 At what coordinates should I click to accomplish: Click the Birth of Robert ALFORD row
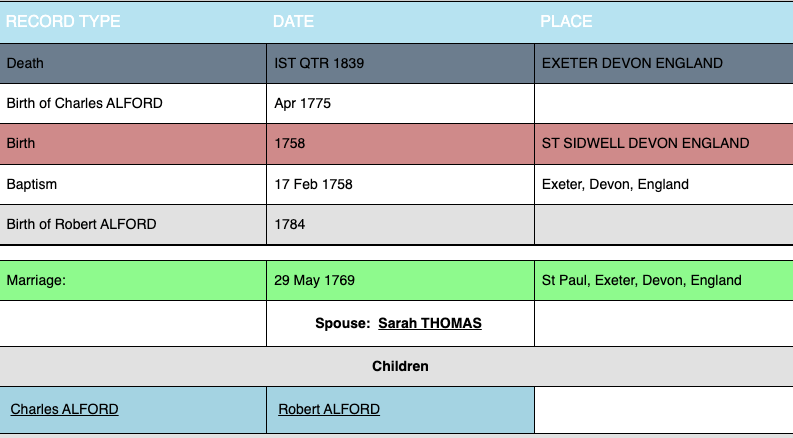(x=81, y=224)
